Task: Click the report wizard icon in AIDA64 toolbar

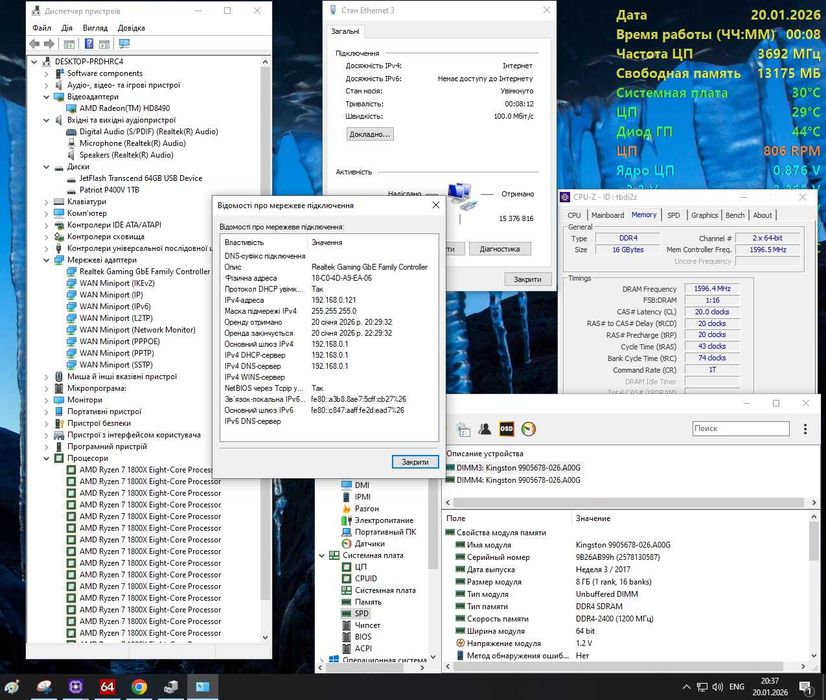Action: [464, 429]
